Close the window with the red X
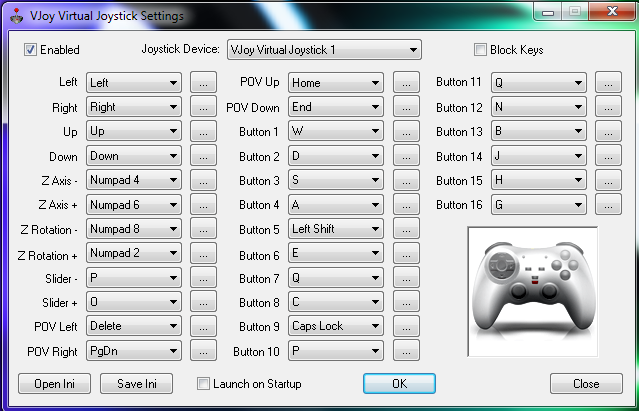Screen dimensions: 639x411 [612, 11]
